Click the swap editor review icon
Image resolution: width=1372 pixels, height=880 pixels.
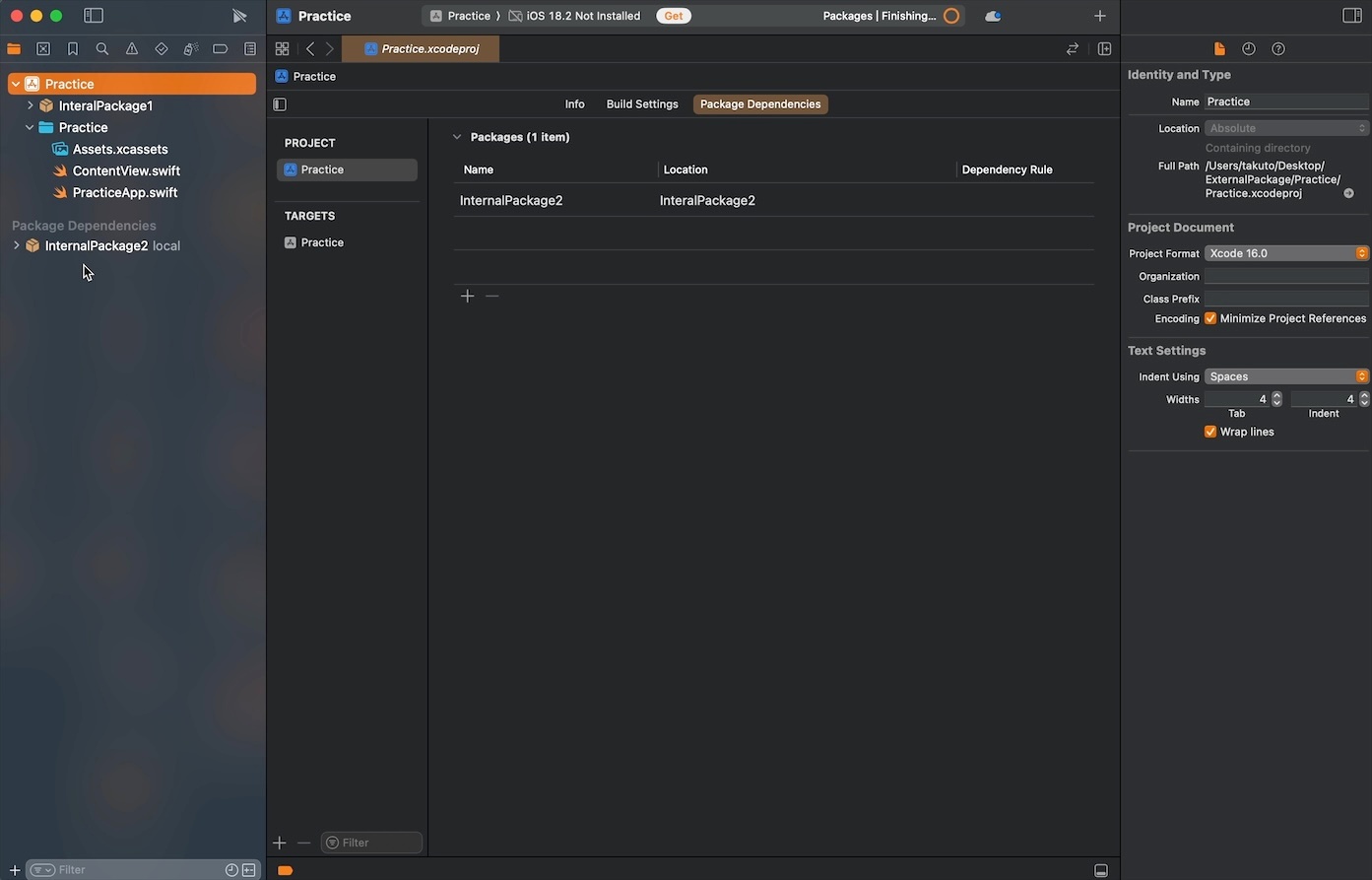tap(1073, 48)
